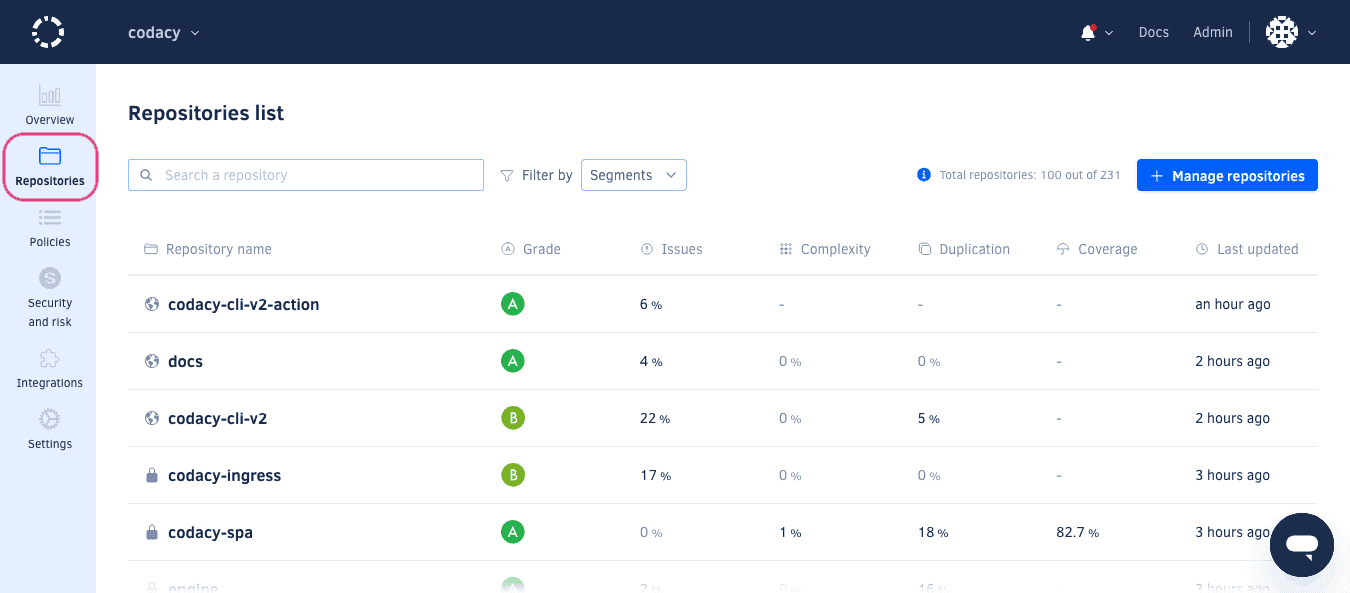This screenshot has height=593, width=1350.
Task: Open the Docs menu item
Action: tap(1153, 31)
